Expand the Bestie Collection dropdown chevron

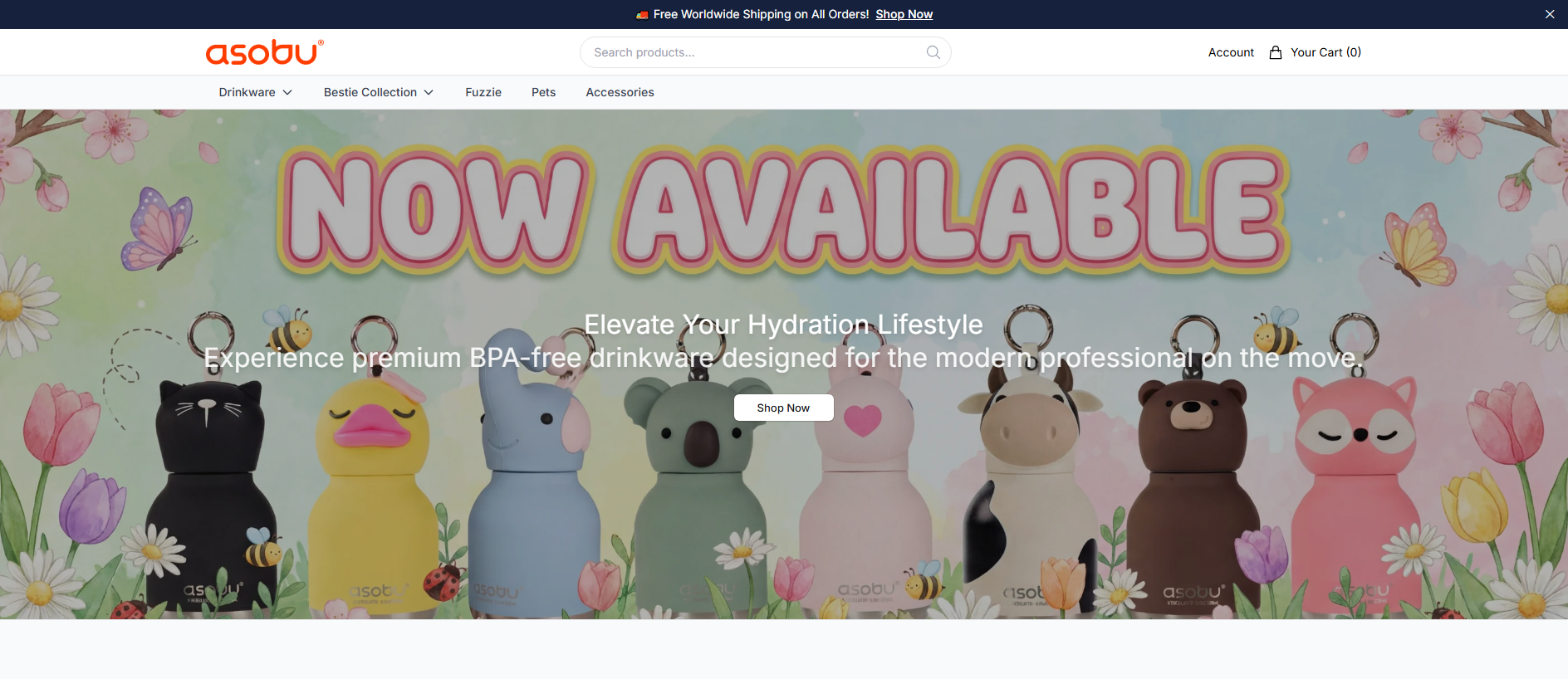tap(429, 92)
